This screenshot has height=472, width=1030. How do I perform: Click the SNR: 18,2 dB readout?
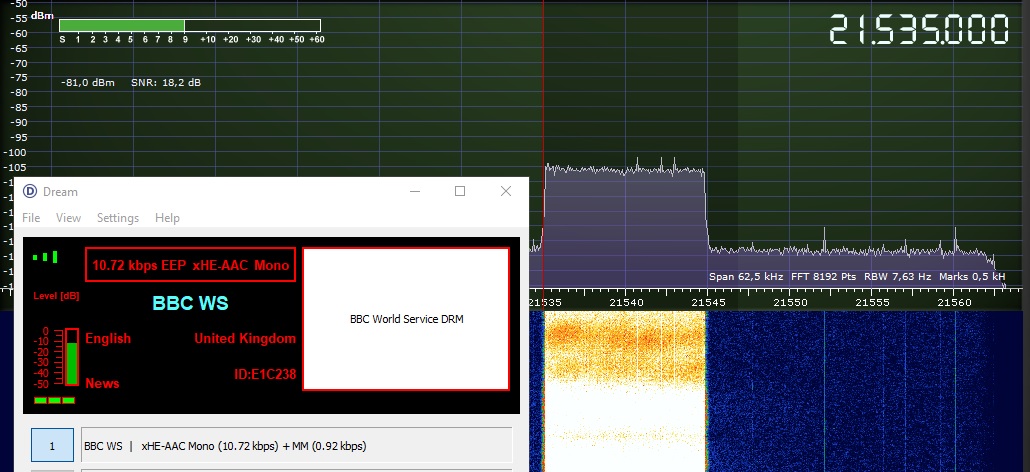click(x=166, y=83)
